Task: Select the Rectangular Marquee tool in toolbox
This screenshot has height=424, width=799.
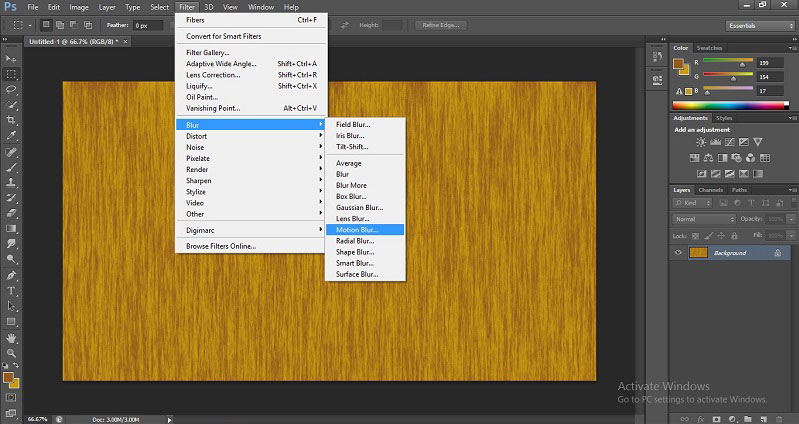Action: (11, 74)
